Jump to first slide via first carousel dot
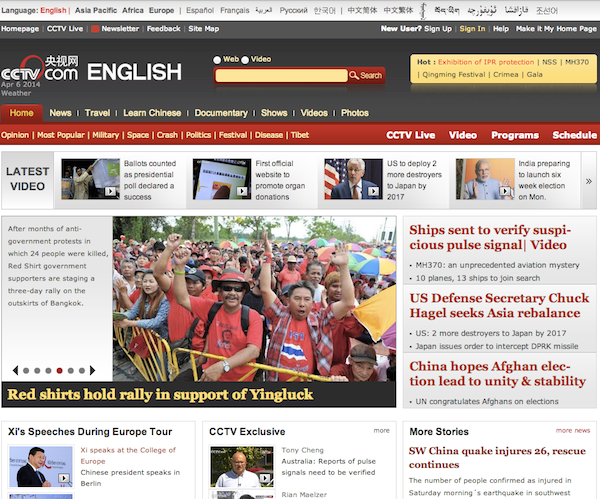 coord(24,370)
